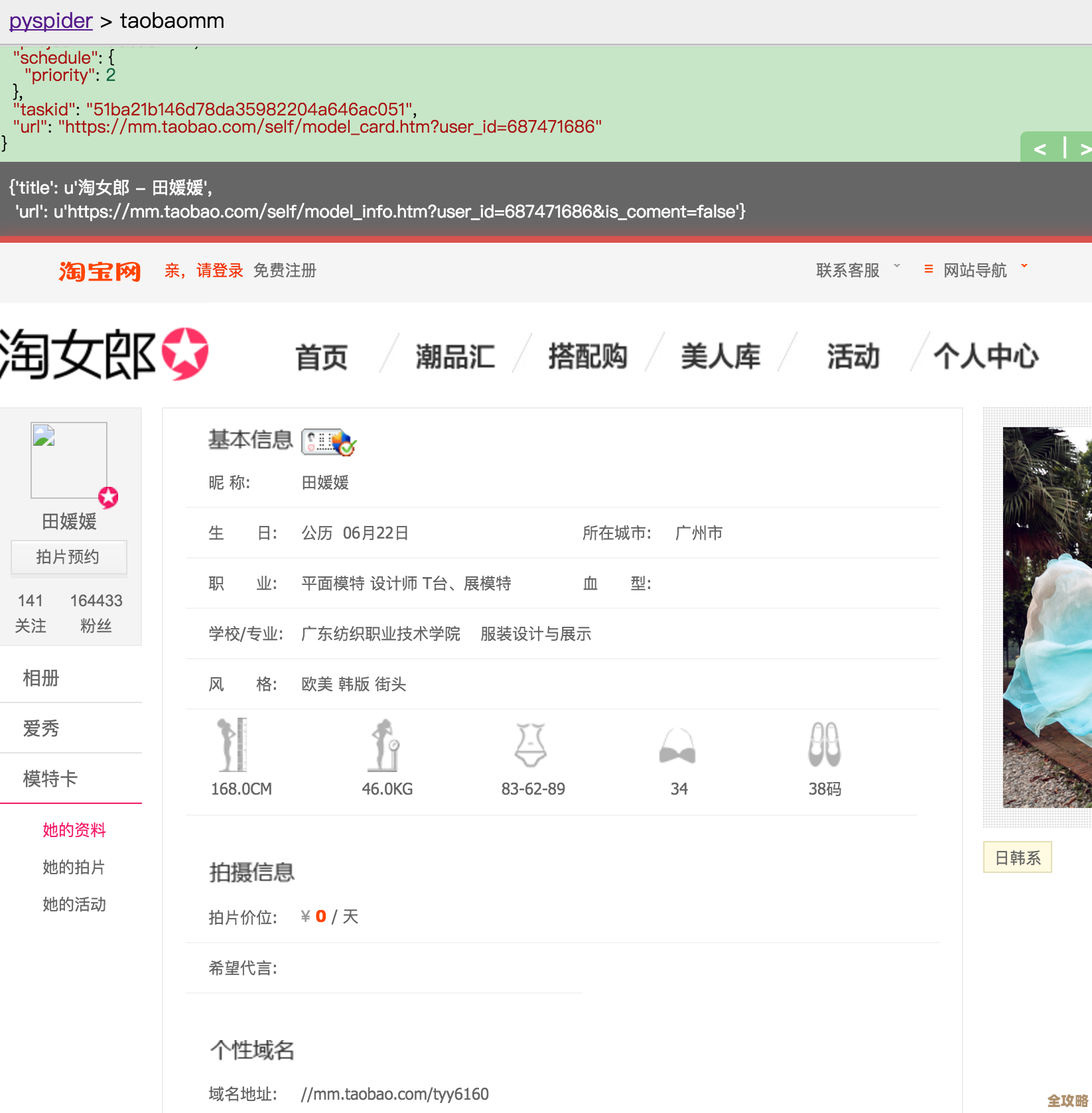Click the hamburger icon beside 网站导航
This screenshot has width=1092, height=1113.
[x=928, y=269]
